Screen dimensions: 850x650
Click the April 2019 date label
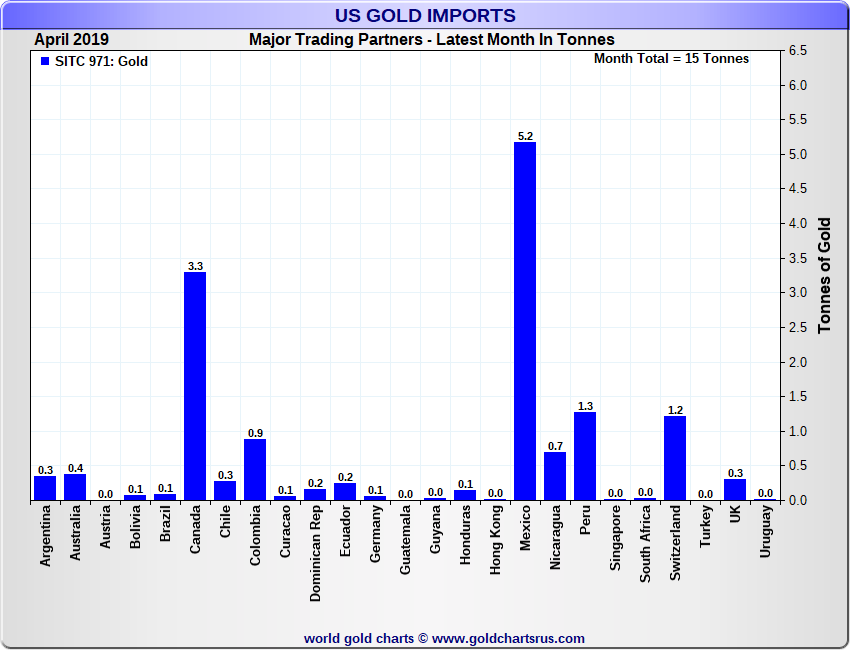pos(72,40)
